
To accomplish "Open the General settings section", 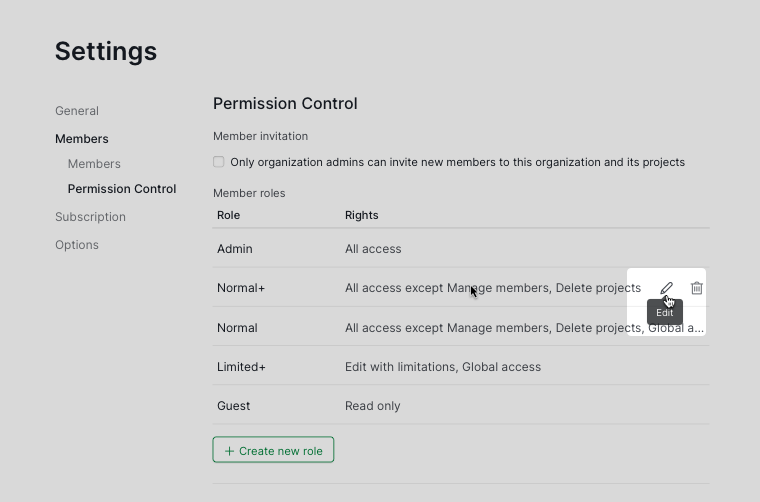I will click(x=77, y=111).
